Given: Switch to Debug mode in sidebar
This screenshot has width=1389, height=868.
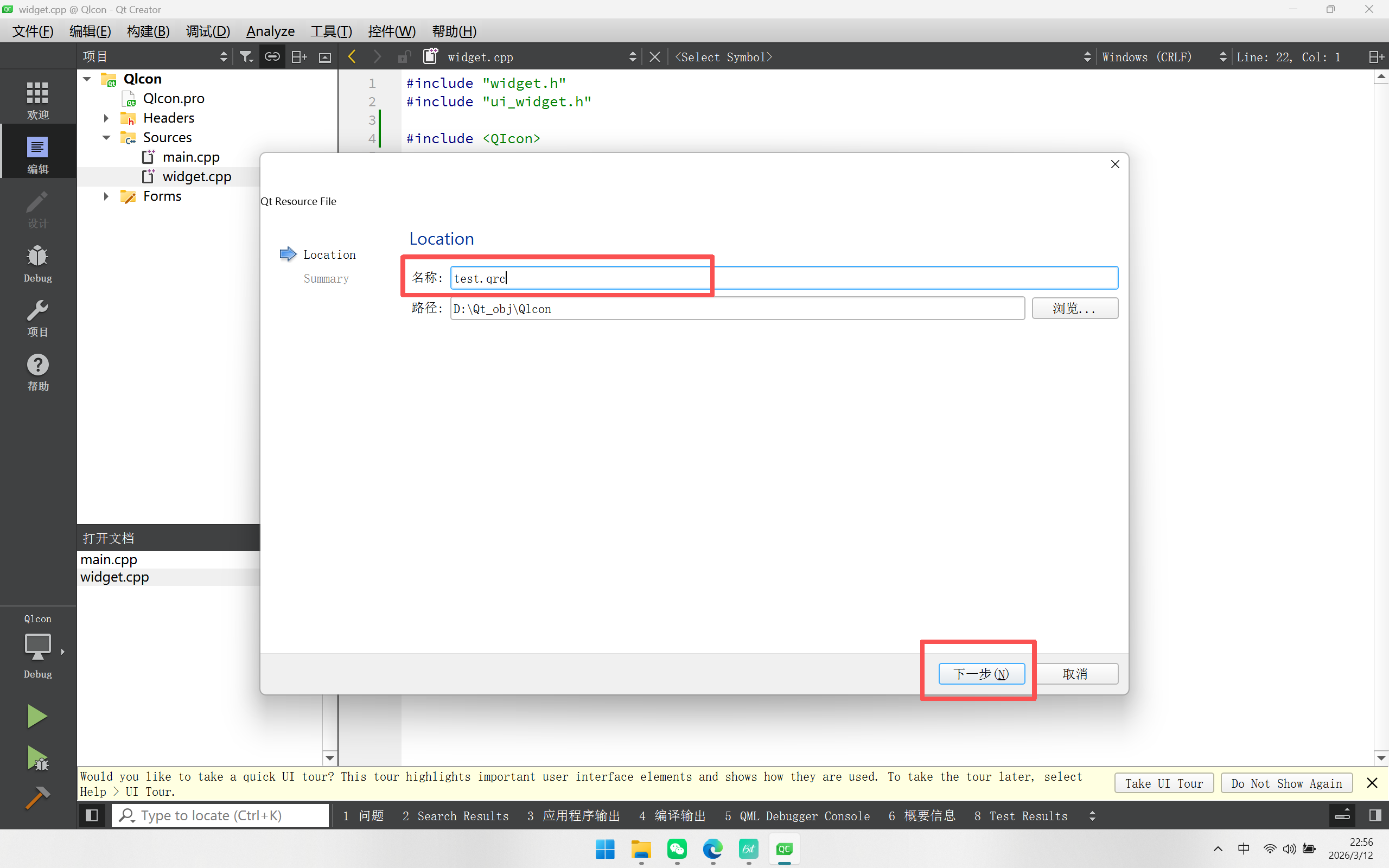Looking at the screenshot, I should (x=37, y=264).
